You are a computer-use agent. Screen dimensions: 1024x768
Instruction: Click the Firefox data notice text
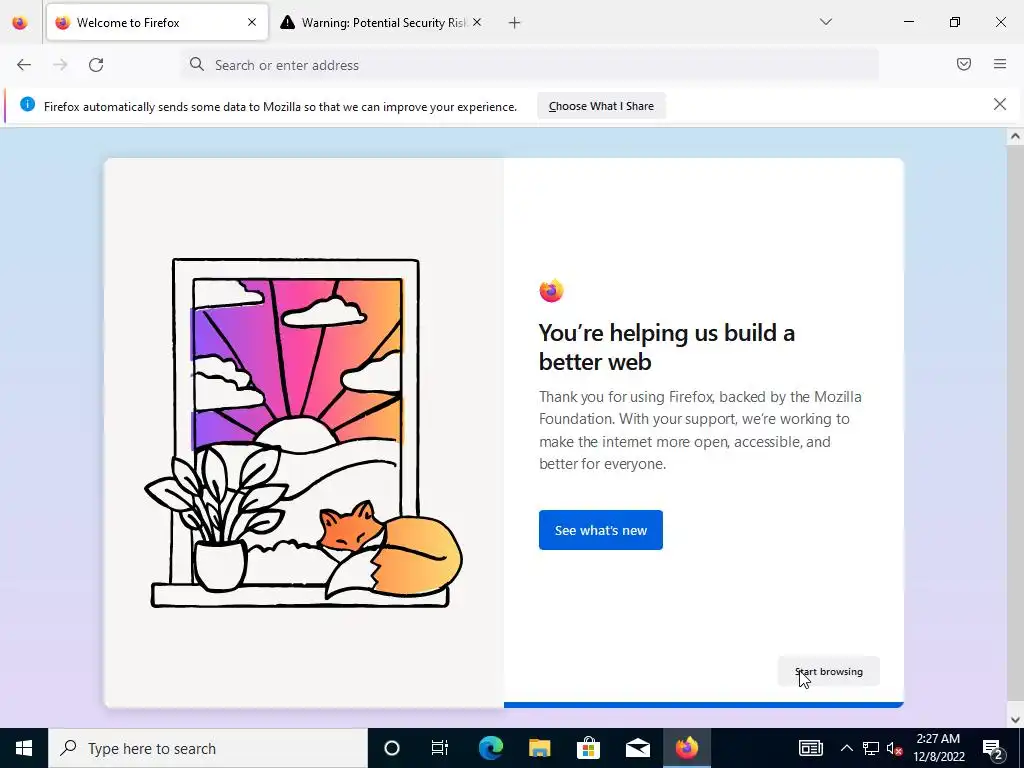tap(280, 106)
